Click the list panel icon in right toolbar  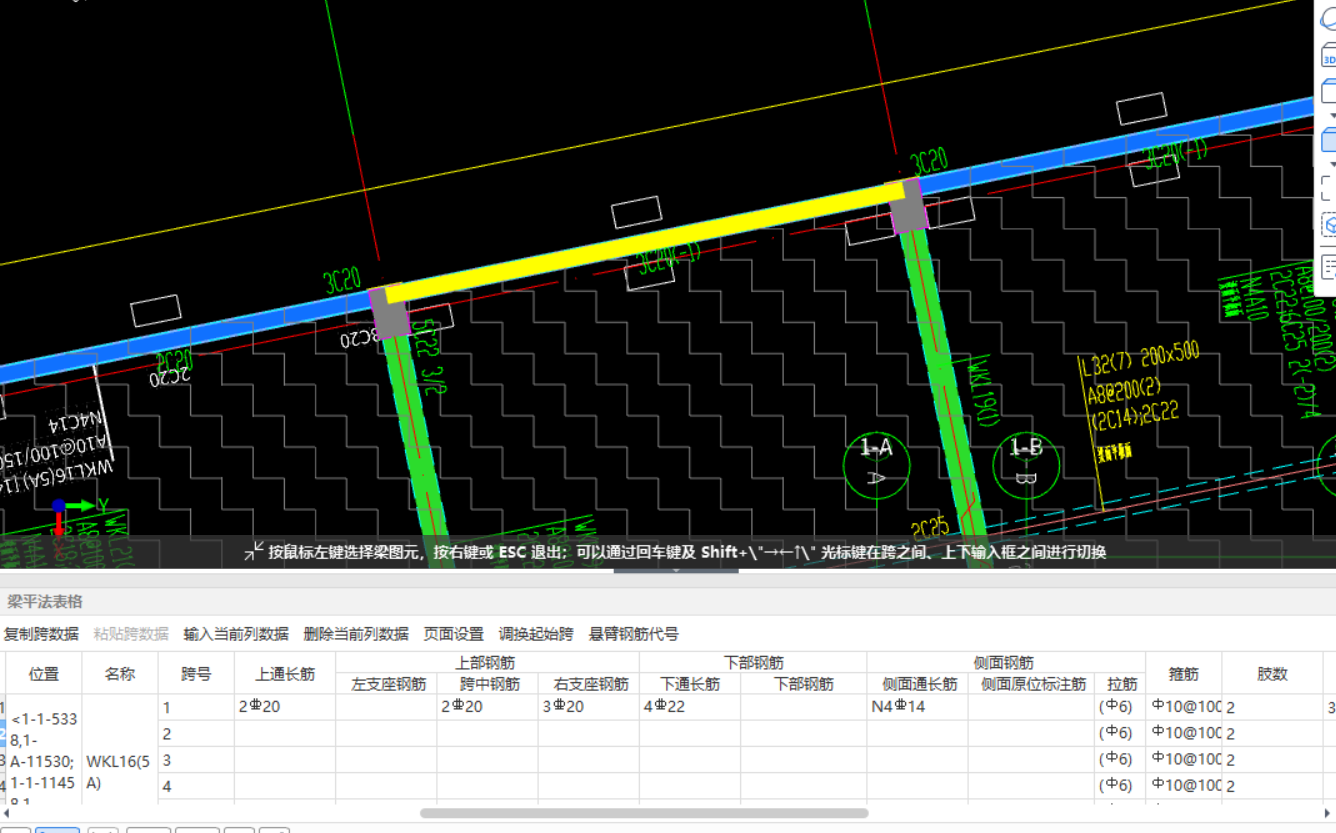pyautogui.click(x=1328, y=267)
